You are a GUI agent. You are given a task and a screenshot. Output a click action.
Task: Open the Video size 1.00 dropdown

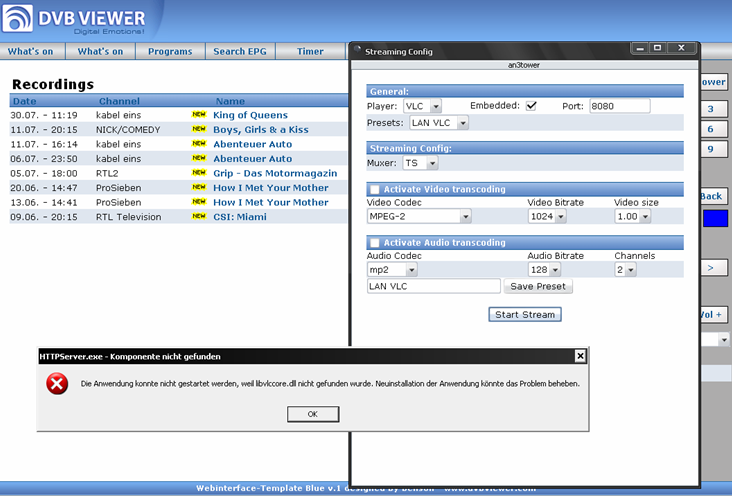633,216
